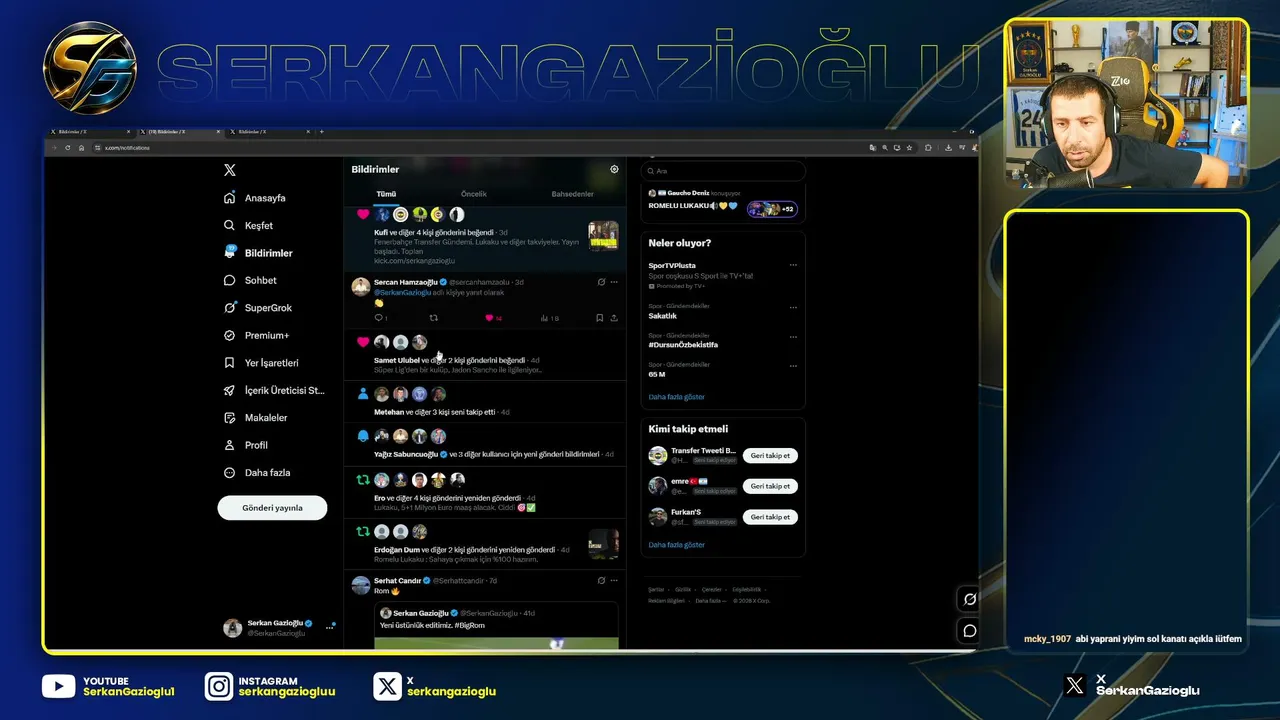
Task: Expand Daha fazla menu in sidebar
Action: 258,472
